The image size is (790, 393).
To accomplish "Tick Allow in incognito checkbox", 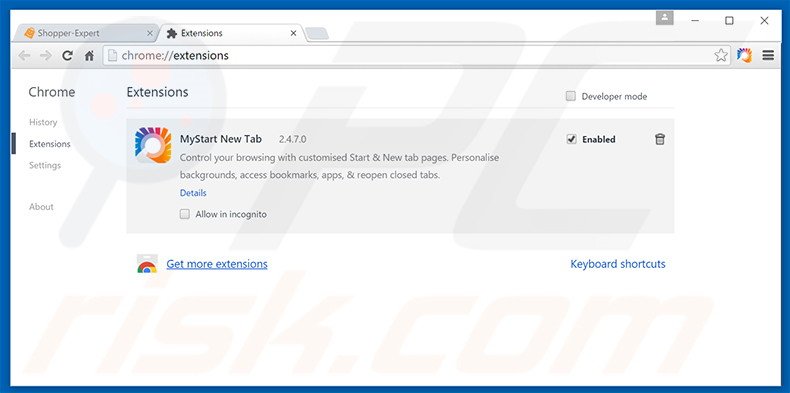I will point(185,214).
